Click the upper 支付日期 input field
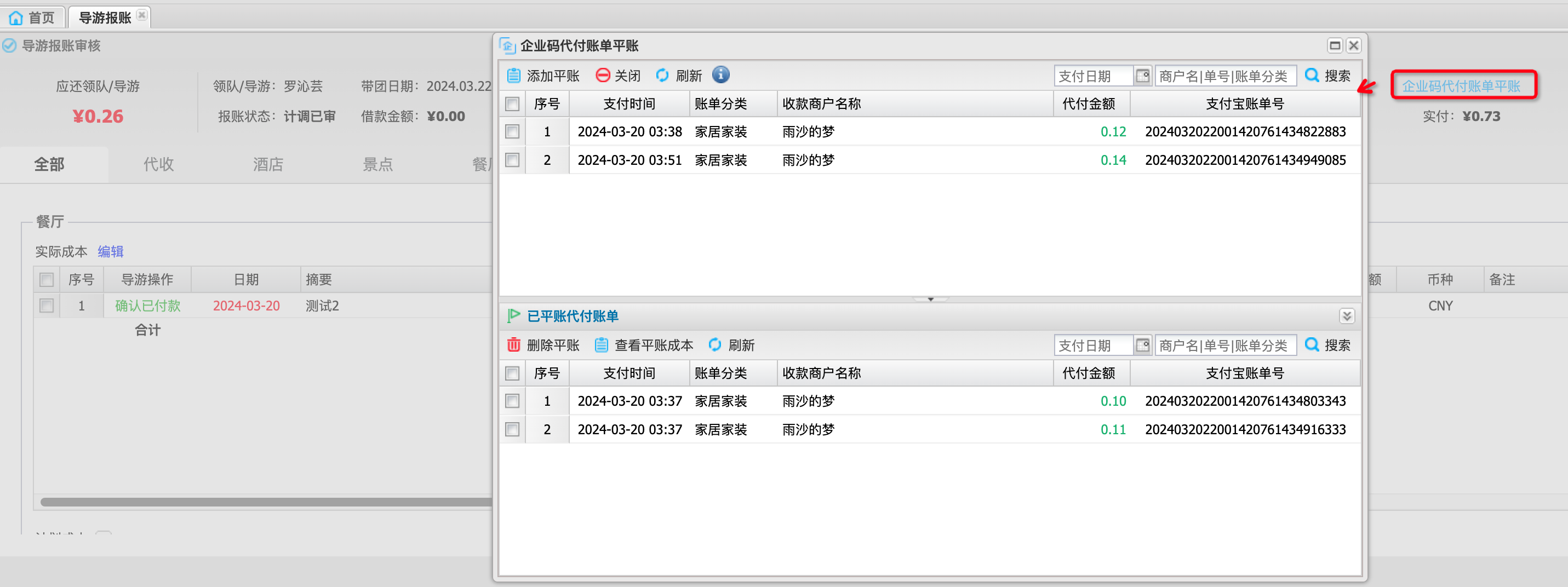 (x=1094, y=76)
